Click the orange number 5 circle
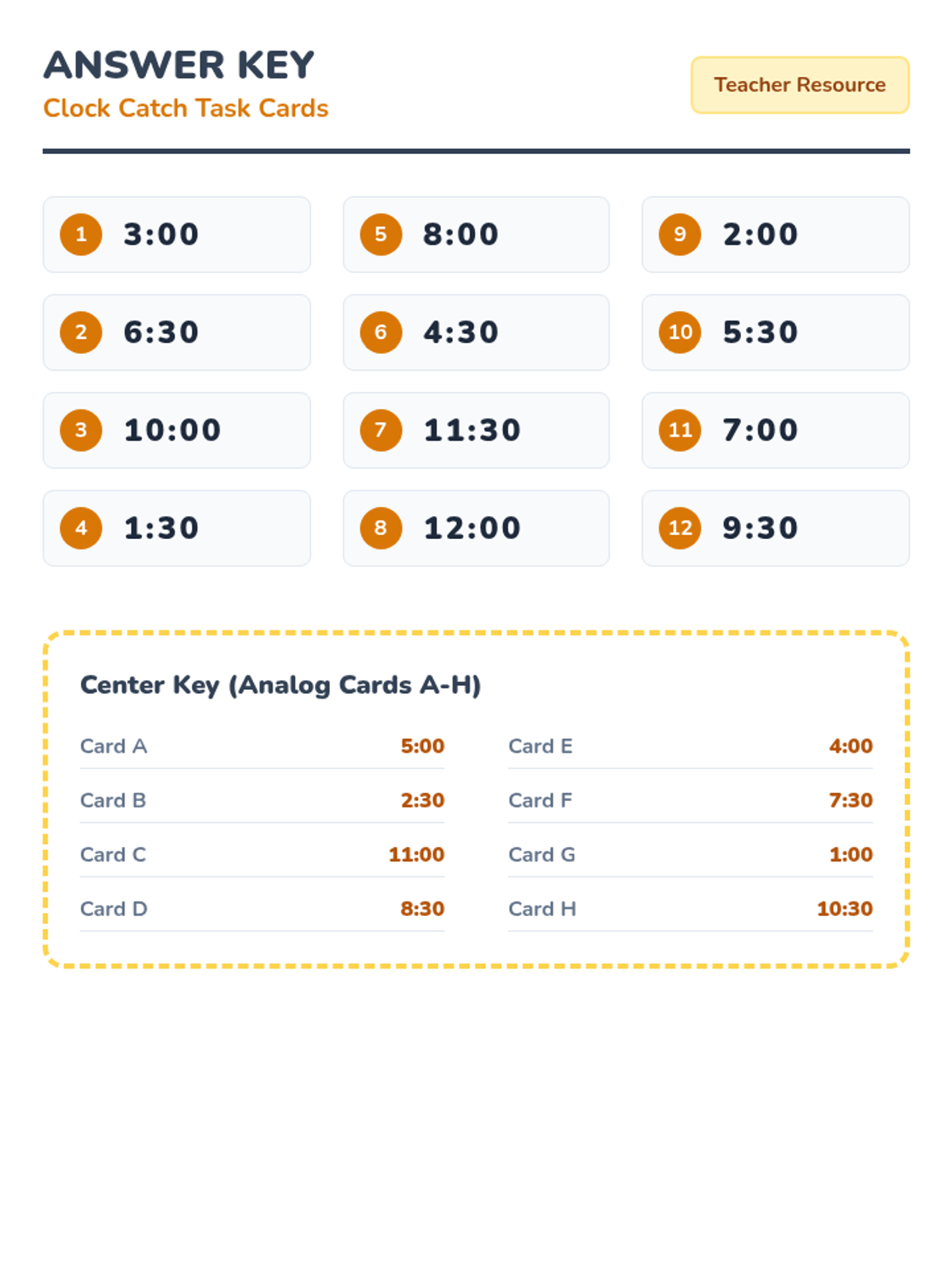The width and height of the screenshot is (952, 1270). click(381, 234)
